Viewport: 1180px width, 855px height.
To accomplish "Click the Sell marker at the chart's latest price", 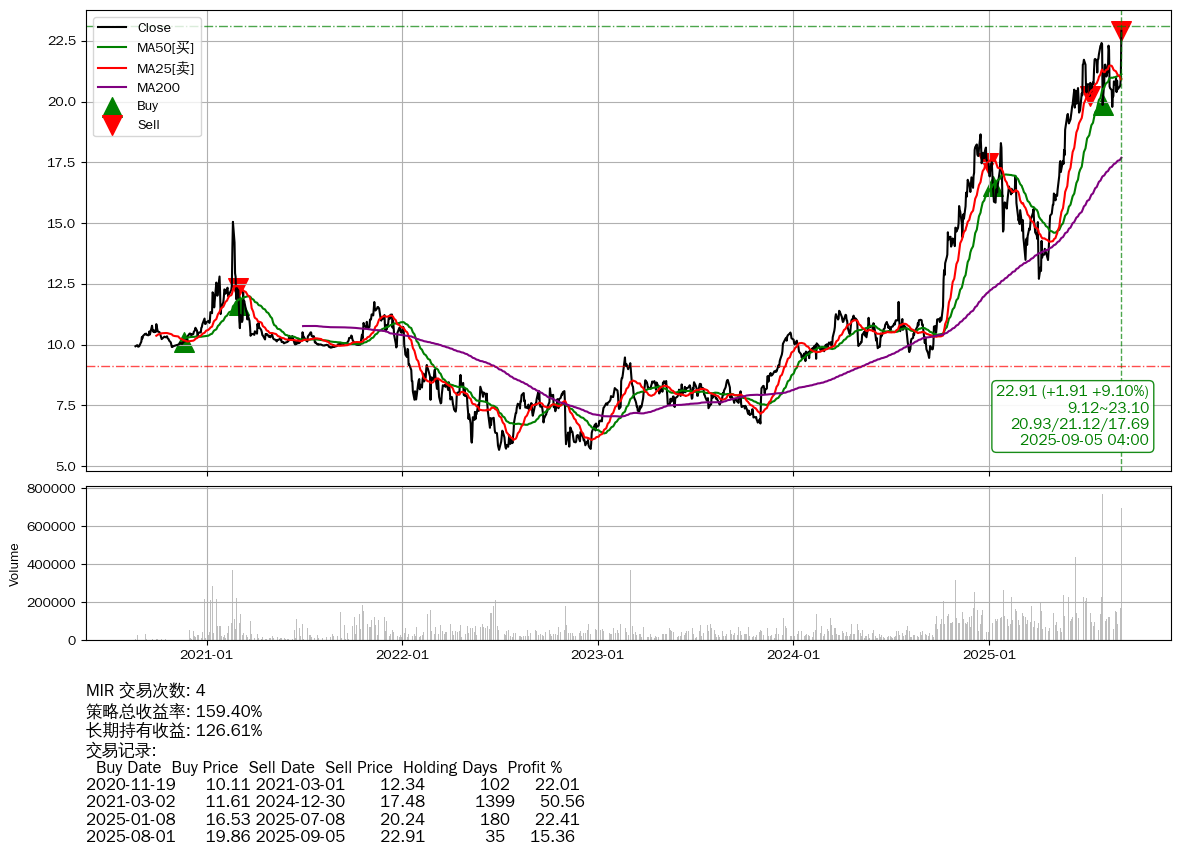I will pyautogui.click(x=1121, y=30).
